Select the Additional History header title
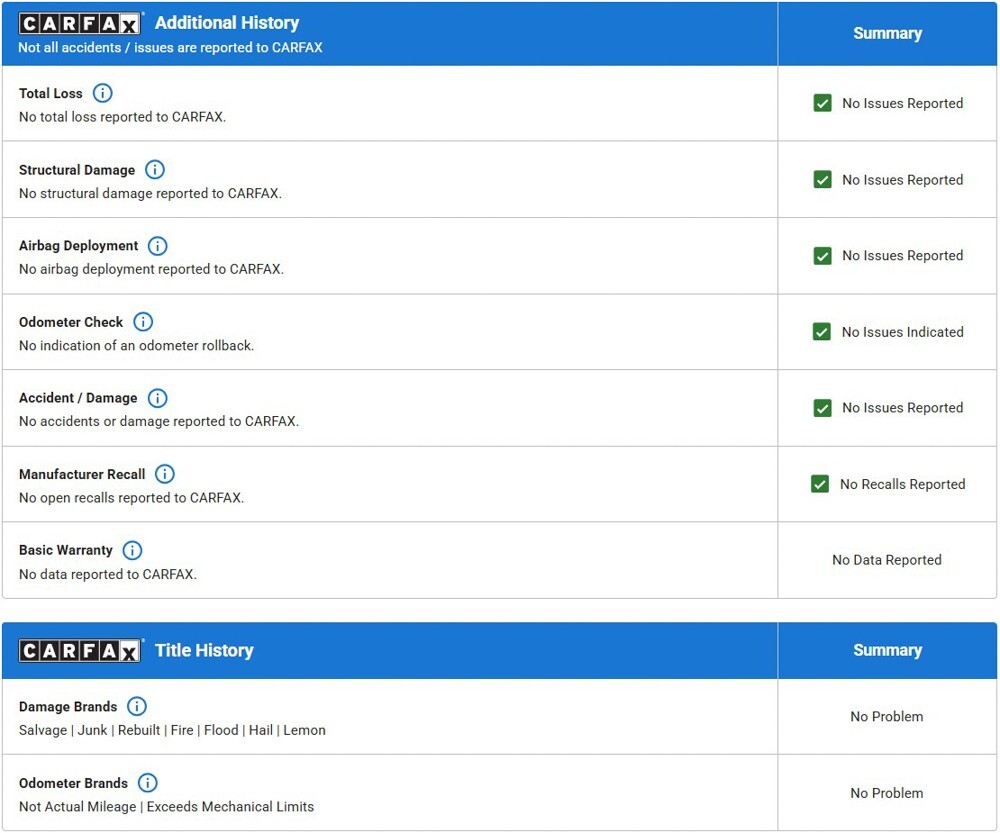 227,23
